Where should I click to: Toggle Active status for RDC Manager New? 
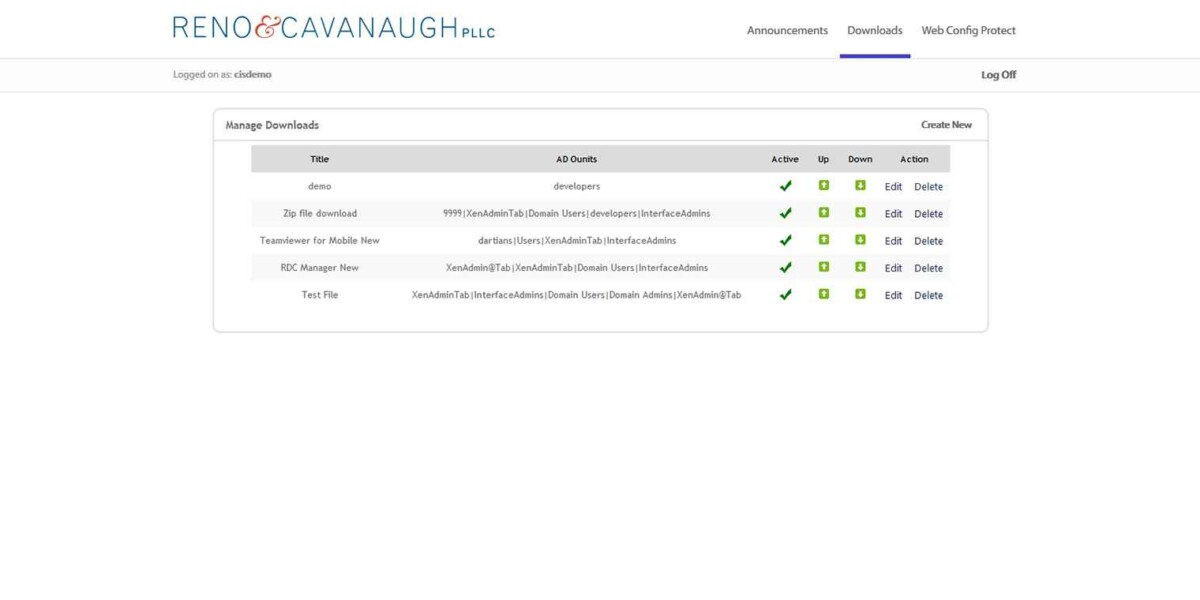[x=785, y=267]
